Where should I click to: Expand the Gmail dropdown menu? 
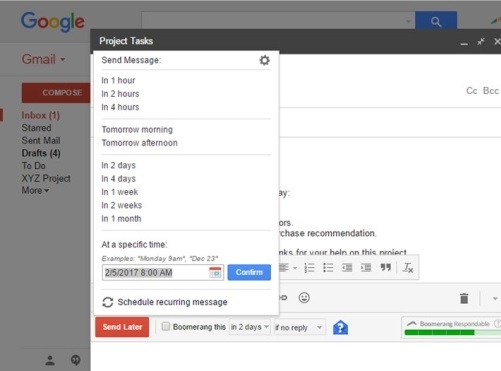pos(63,60)
